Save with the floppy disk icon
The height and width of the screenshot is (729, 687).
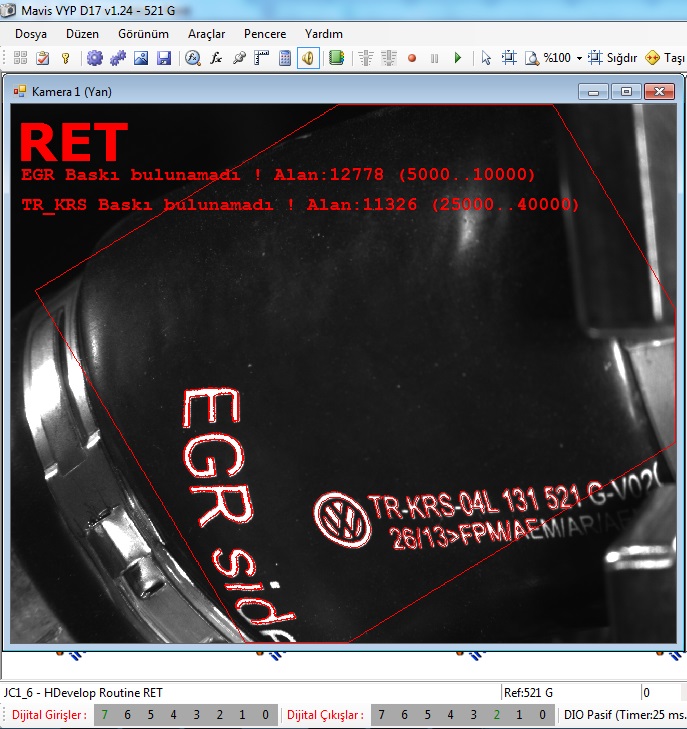[164, 58]
